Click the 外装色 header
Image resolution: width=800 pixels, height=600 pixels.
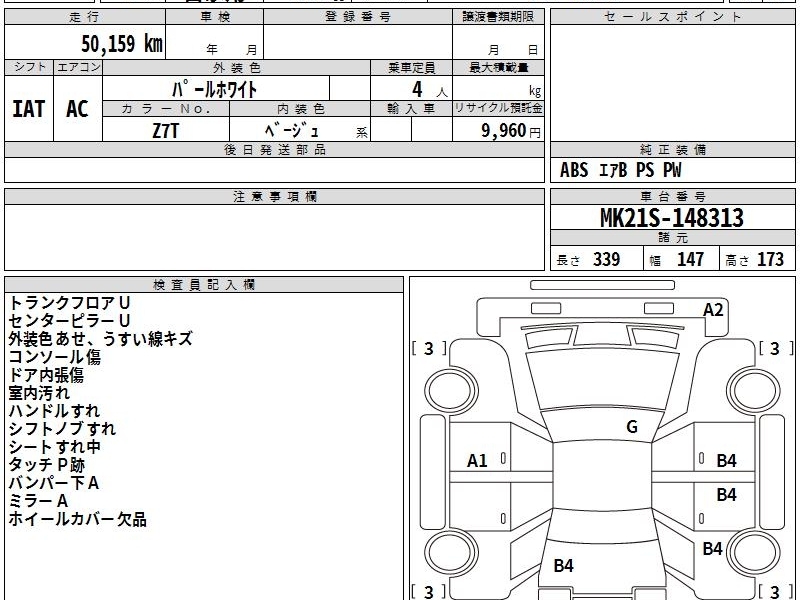click(x=236, y=67)
